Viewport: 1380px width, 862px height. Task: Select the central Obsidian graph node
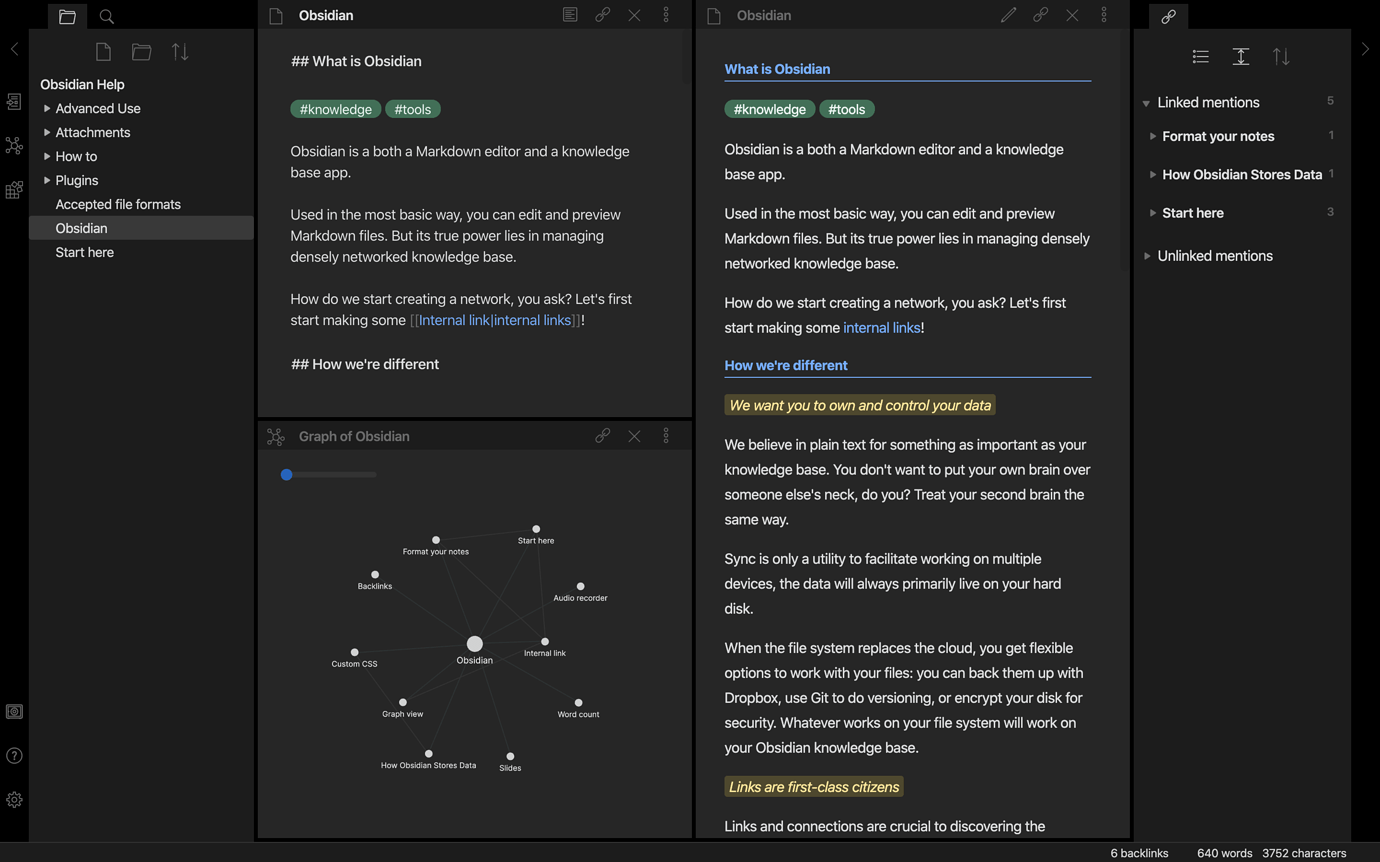click(475, 644)
